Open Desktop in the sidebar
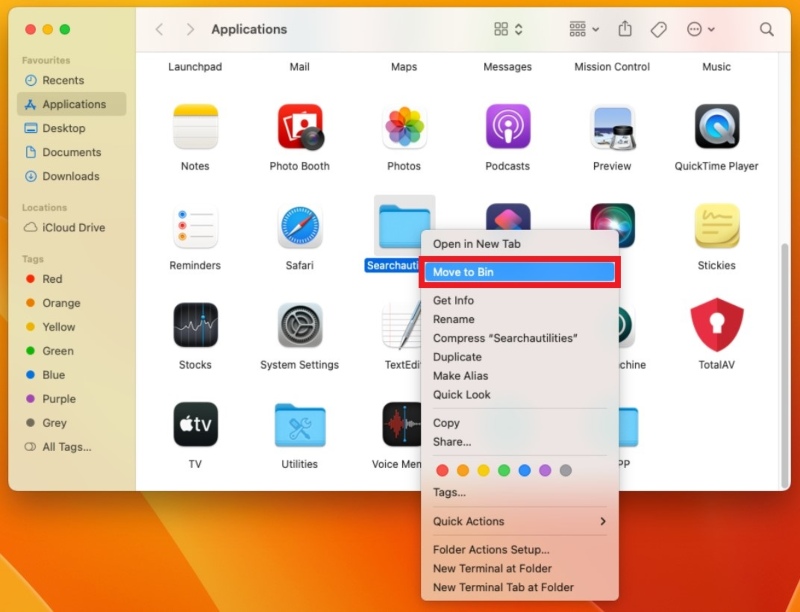This screenshot has height=612, width=800. click(x=71, y=128)
